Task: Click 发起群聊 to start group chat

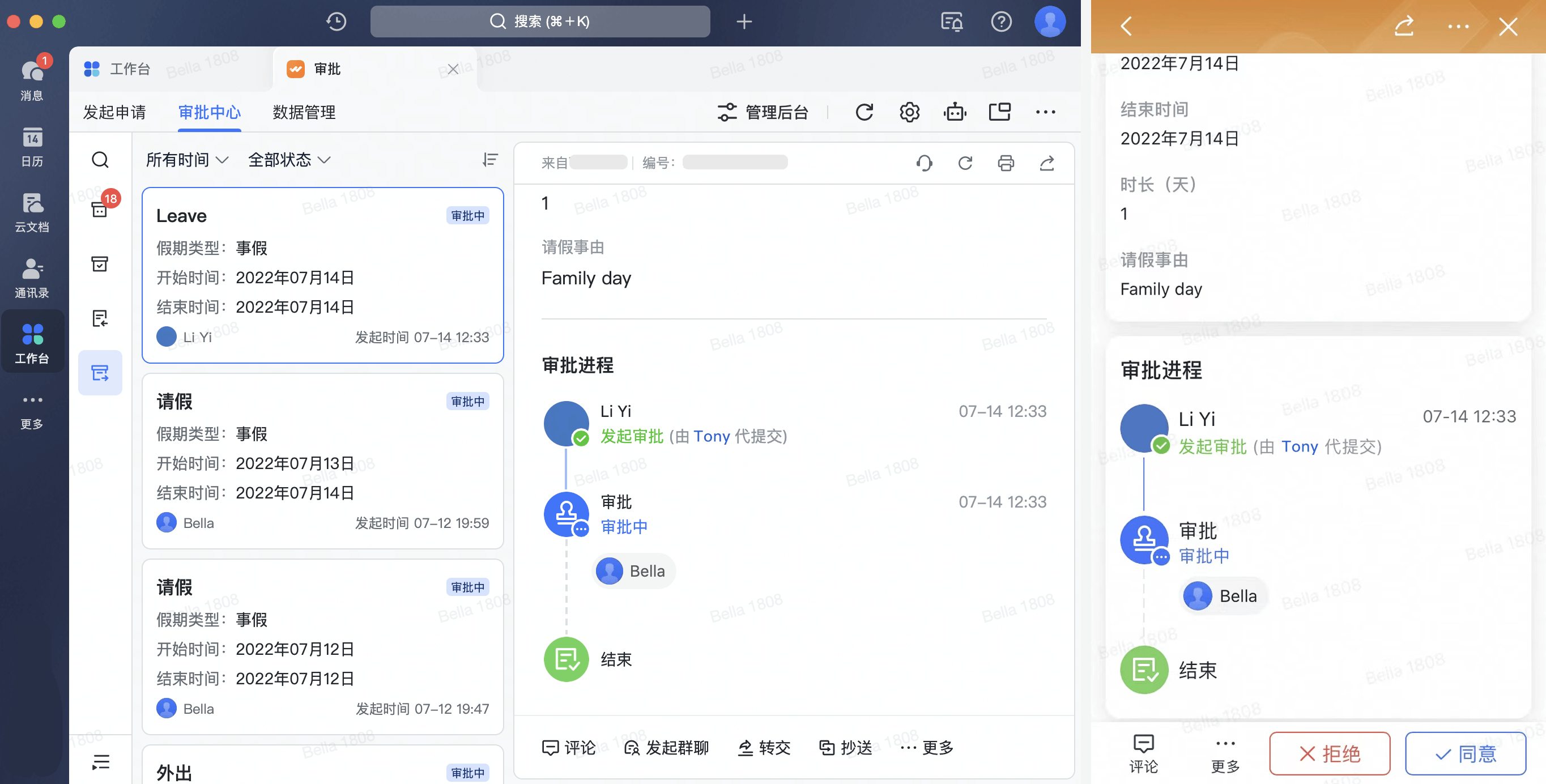Action: click(x=666, y=748)
